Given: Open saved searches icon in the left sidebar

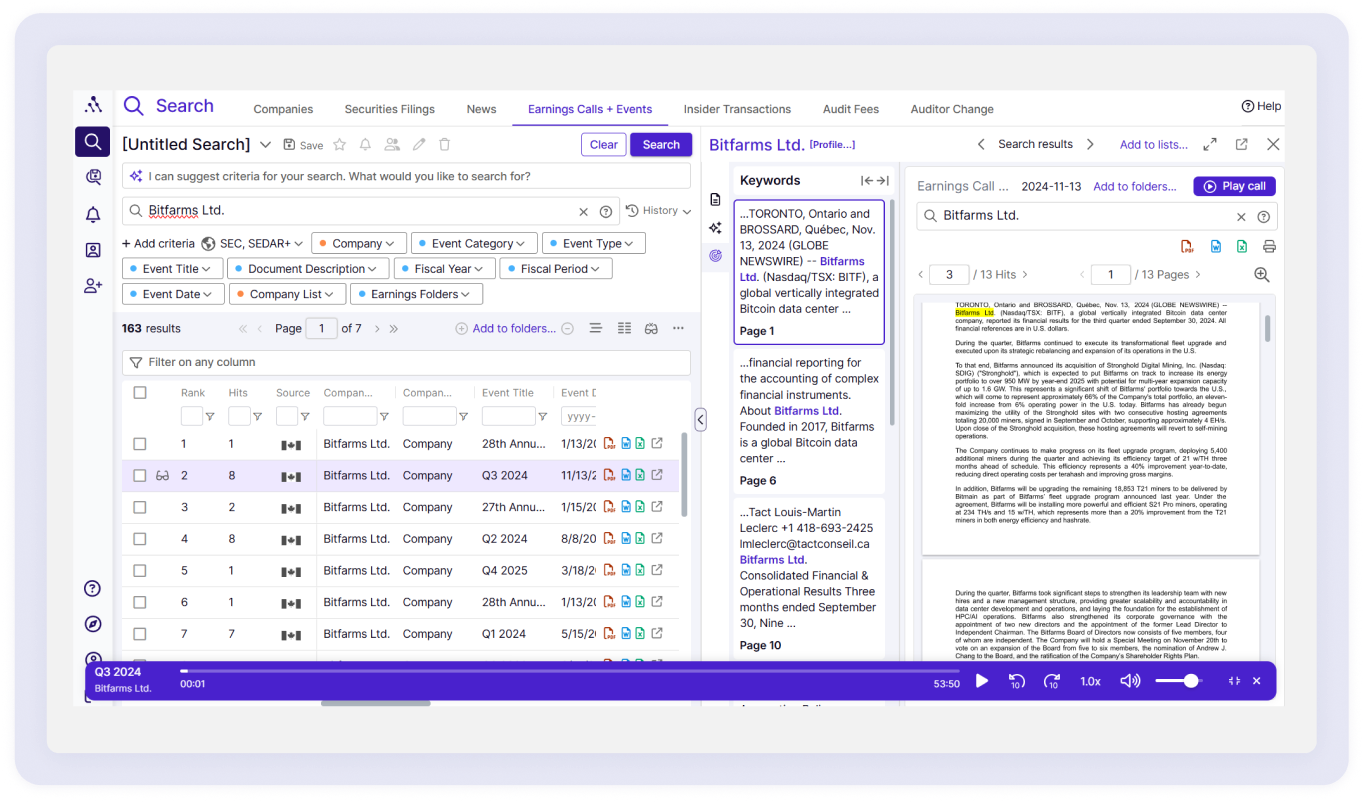Looking at the screenshot, I should click(93, 178).
